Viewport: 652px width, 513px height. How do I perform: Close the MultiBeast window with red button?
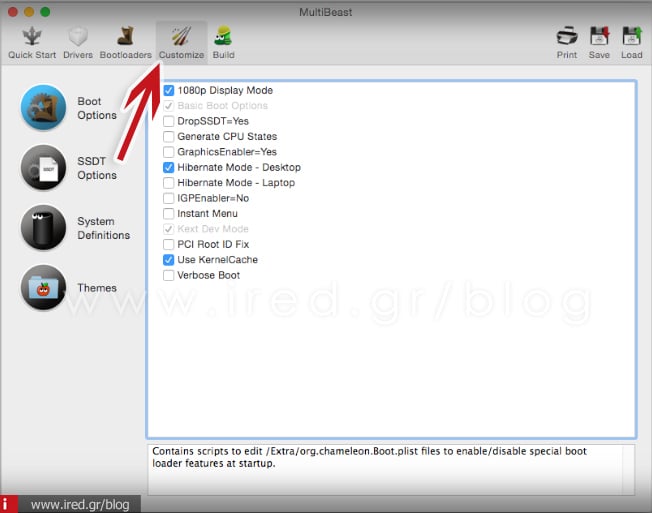(13, 12)
